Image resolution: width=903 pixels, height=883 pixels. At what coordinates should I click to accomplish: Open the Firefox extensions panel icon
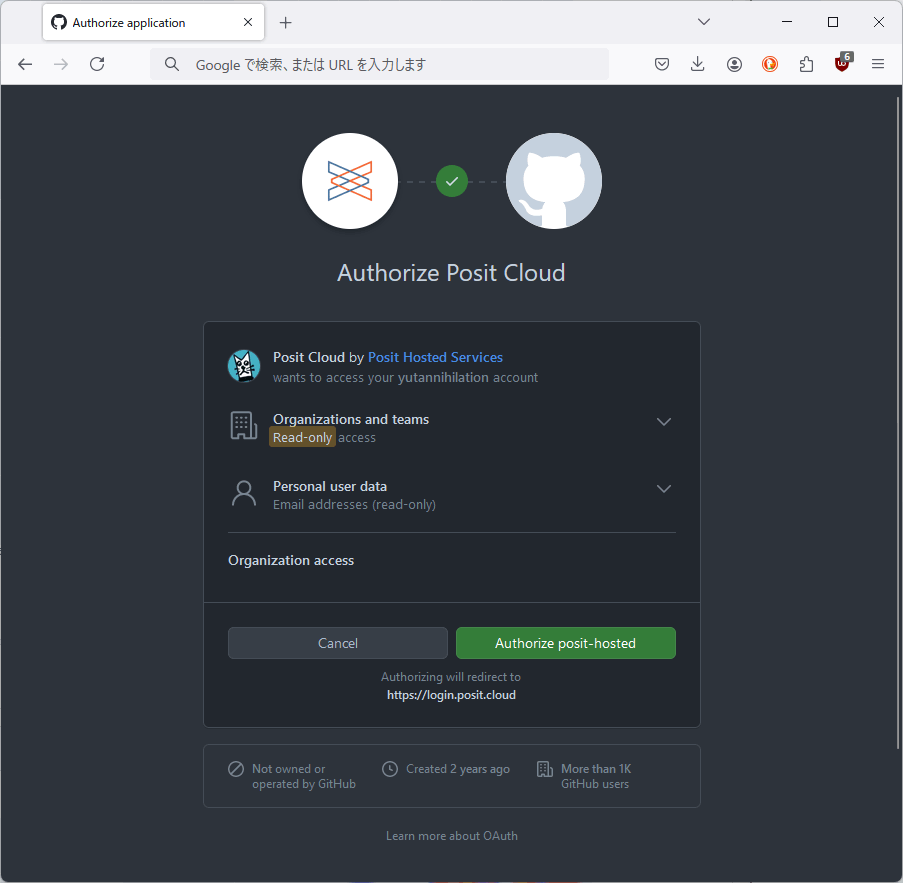pos(806,63)
